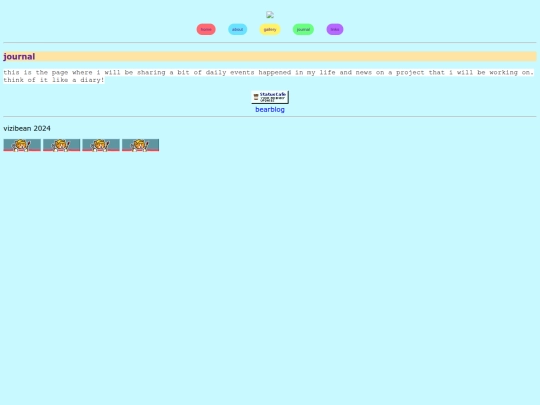Click the first angel badge from left
The width and height of the screenshot is (540, 405).
(22, 145)
